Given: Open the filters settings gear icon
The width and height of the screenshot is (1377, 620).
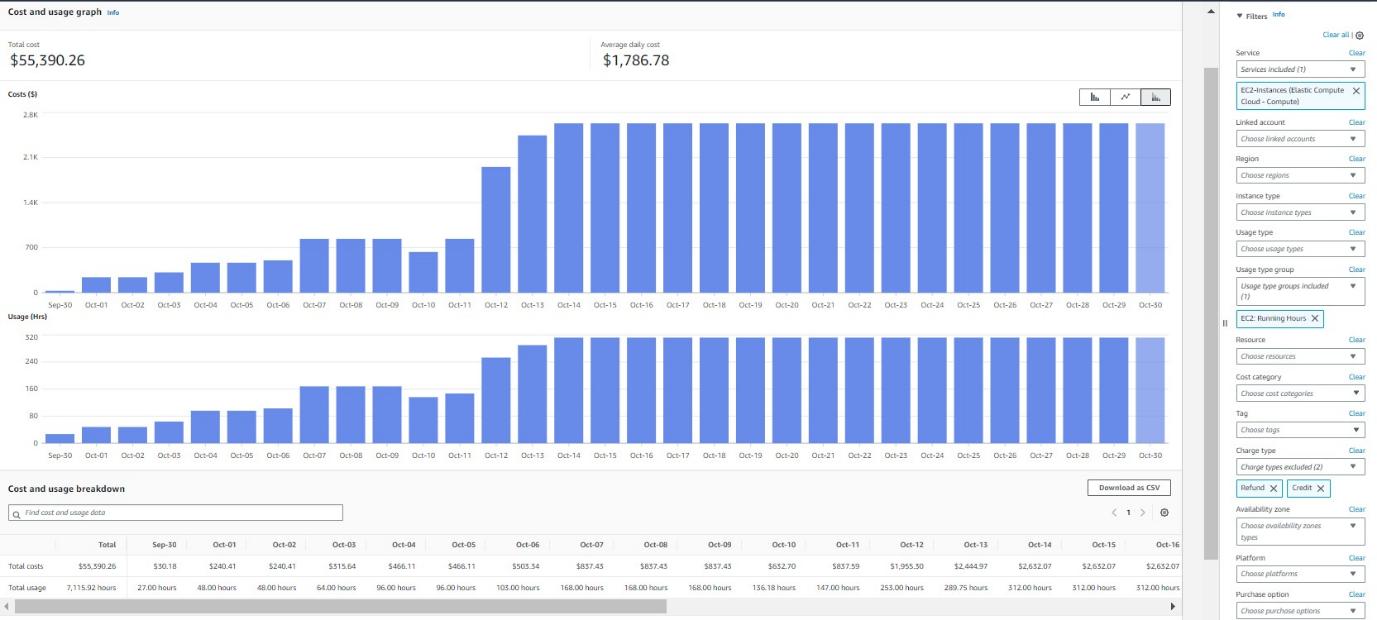Looking at the screenshot, I should (1359, 35).
